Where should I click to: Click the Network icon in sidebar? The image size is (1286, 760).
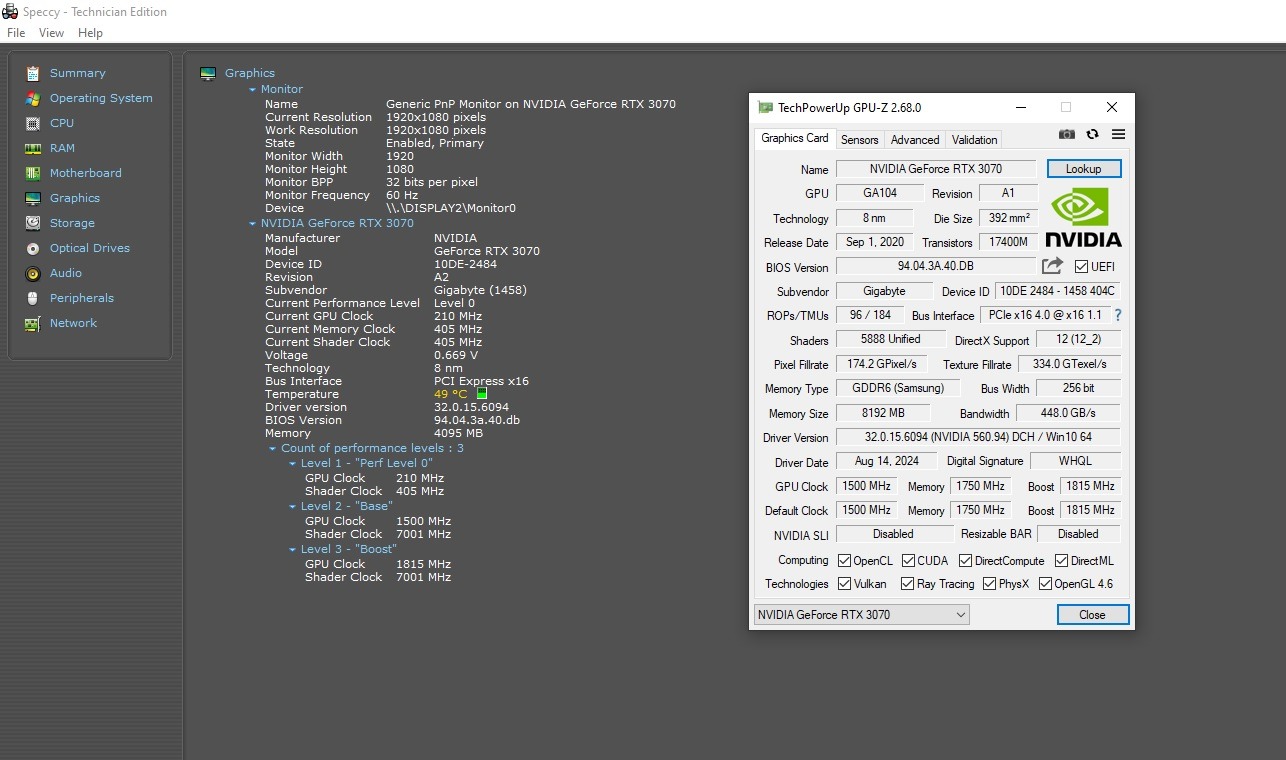[33, 323]
